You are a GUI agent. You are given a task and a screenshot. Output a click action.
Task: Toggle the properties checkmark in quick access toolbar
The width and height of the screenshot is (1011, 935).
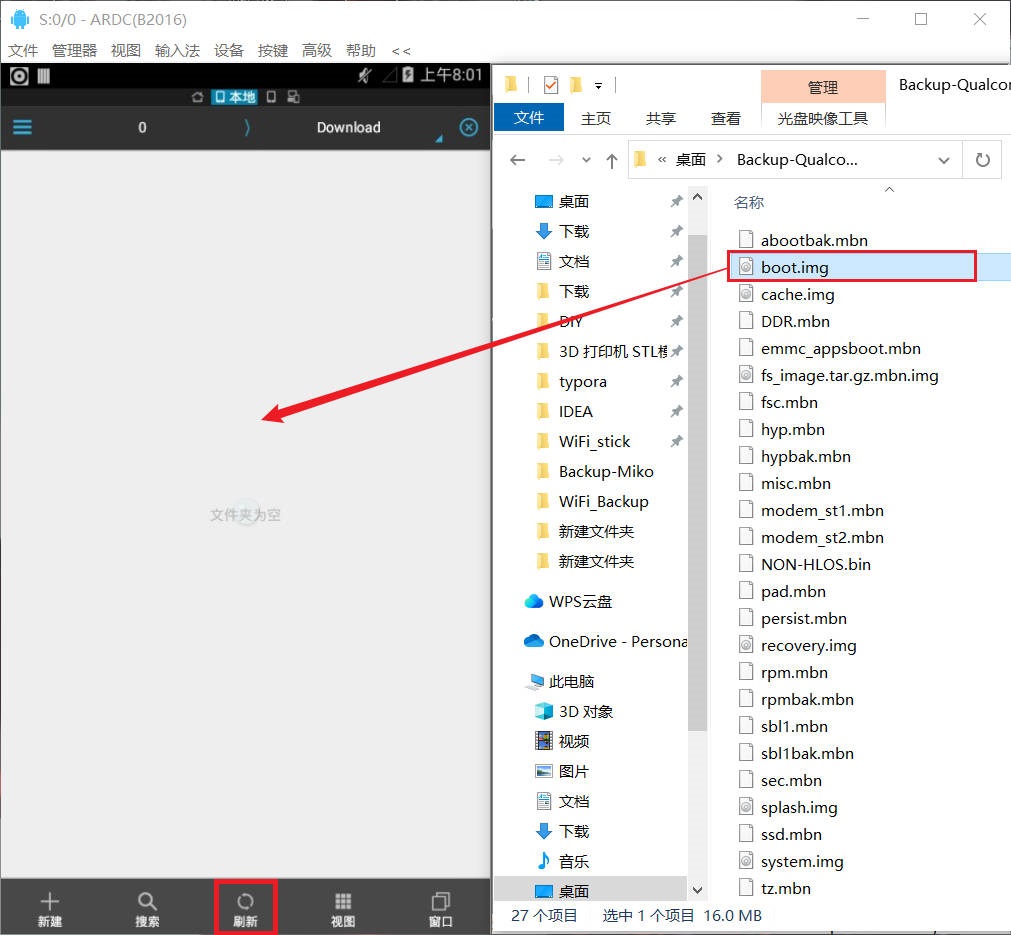(550, 84)
